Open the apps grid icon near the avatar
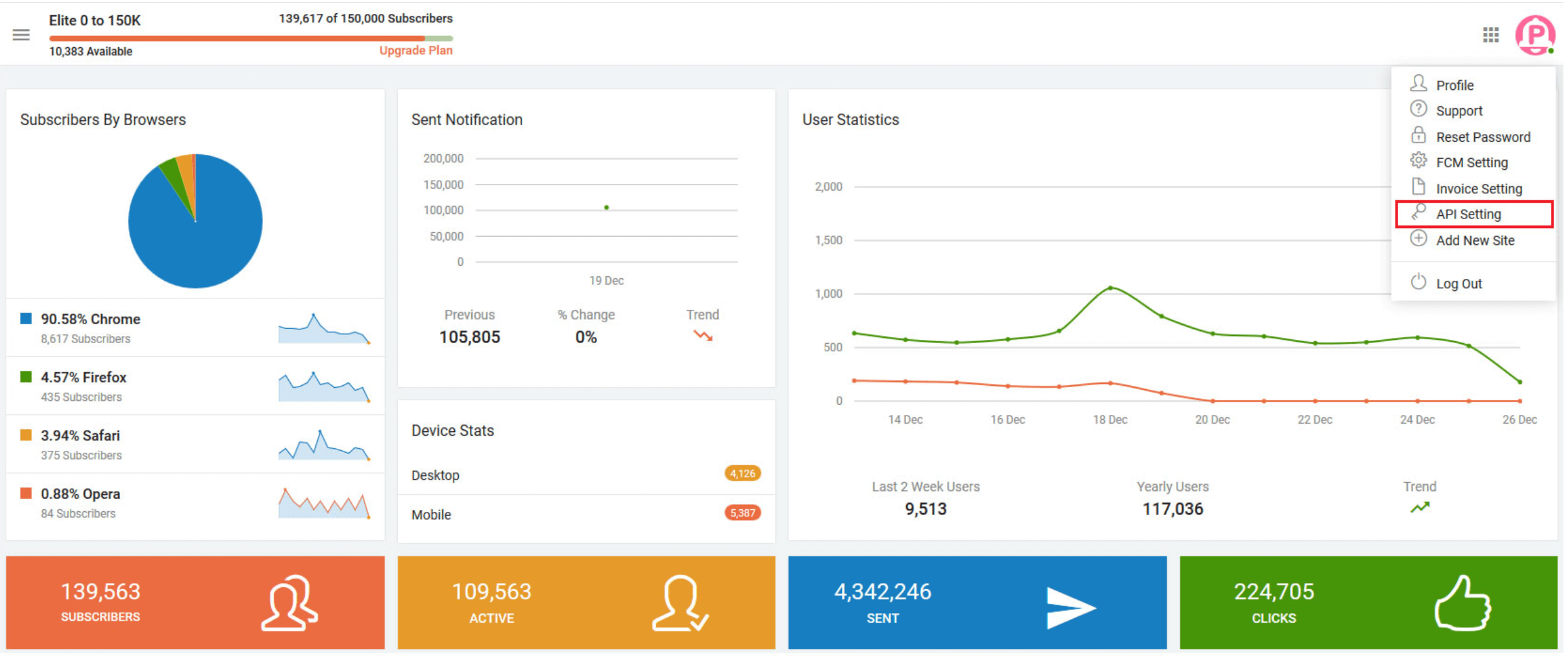Image resolution: width=1568 pixels, height=661 pixels. 1491,35
